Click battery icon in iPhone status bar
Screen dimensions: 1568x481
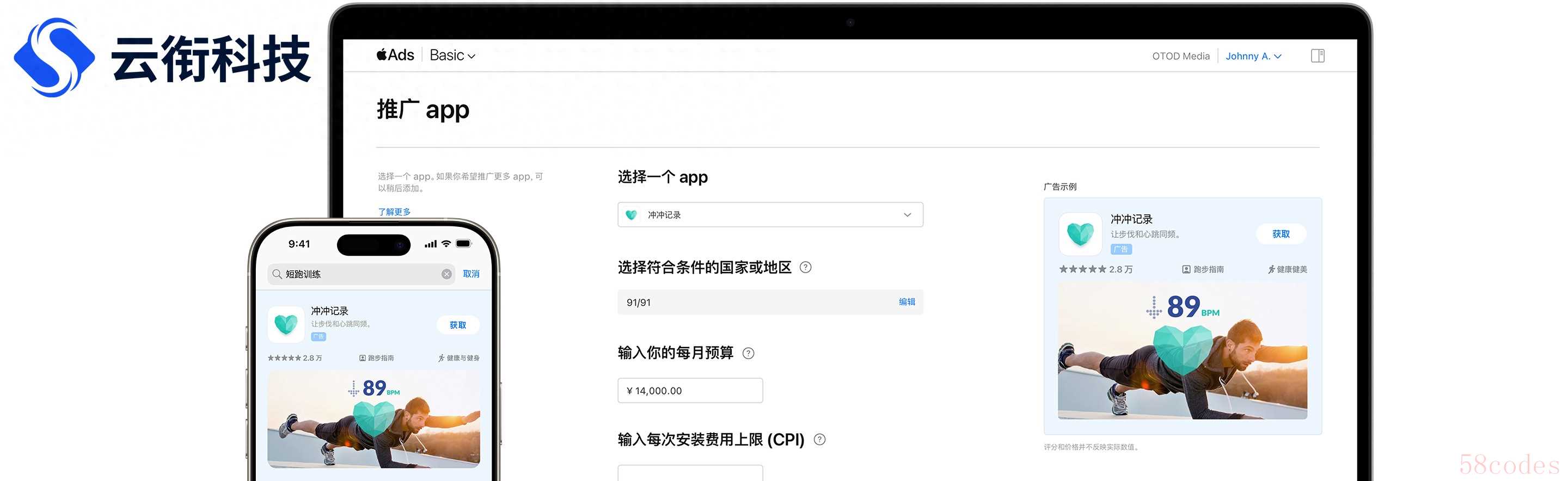pyautogui.click(x=464, y=244)
